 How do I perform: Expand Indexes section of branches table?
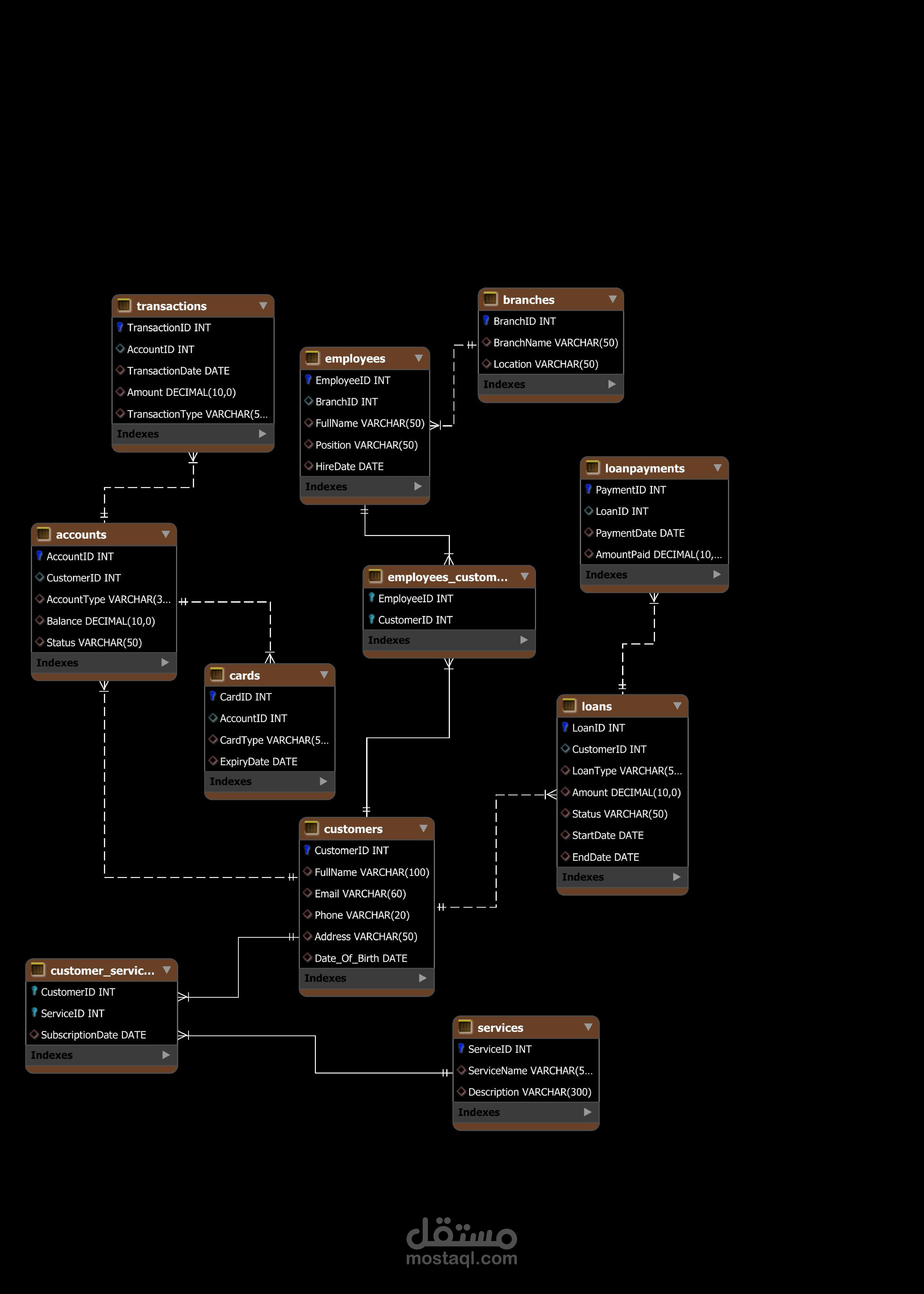612,384
